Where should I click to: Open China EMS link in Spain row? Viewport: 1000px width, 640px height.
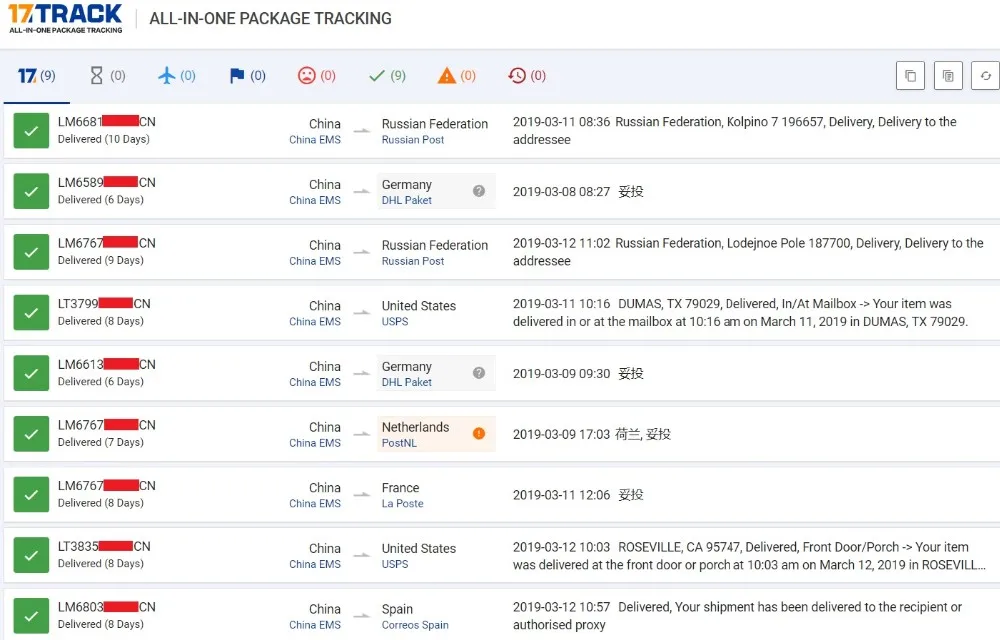[x=315, y=625]
